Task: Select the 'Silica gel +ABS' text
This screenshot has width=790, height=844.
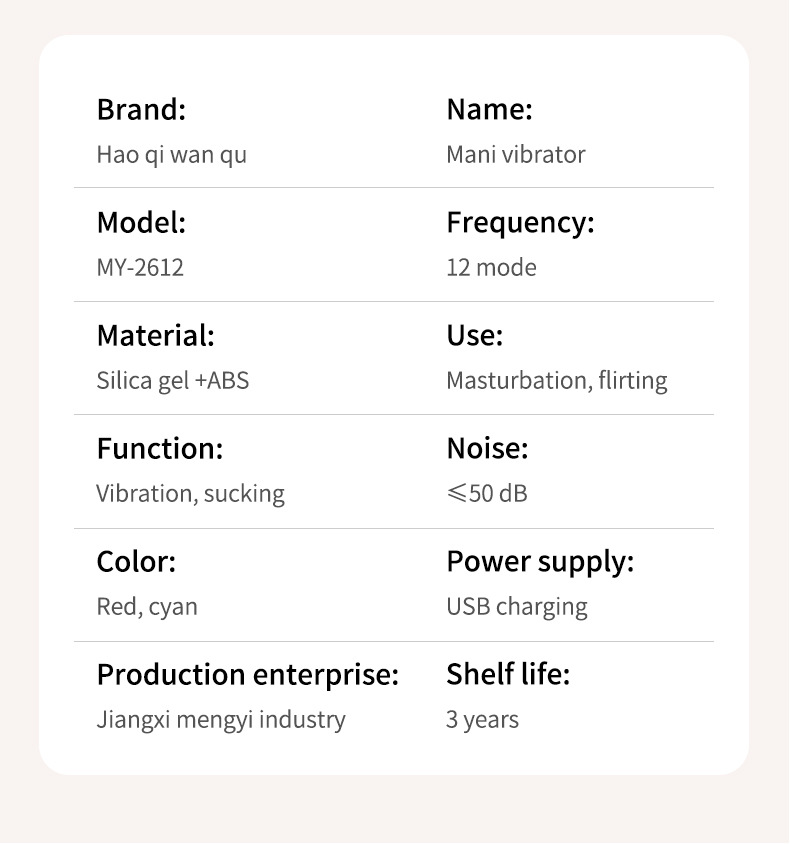Action: tap(172, 381)
